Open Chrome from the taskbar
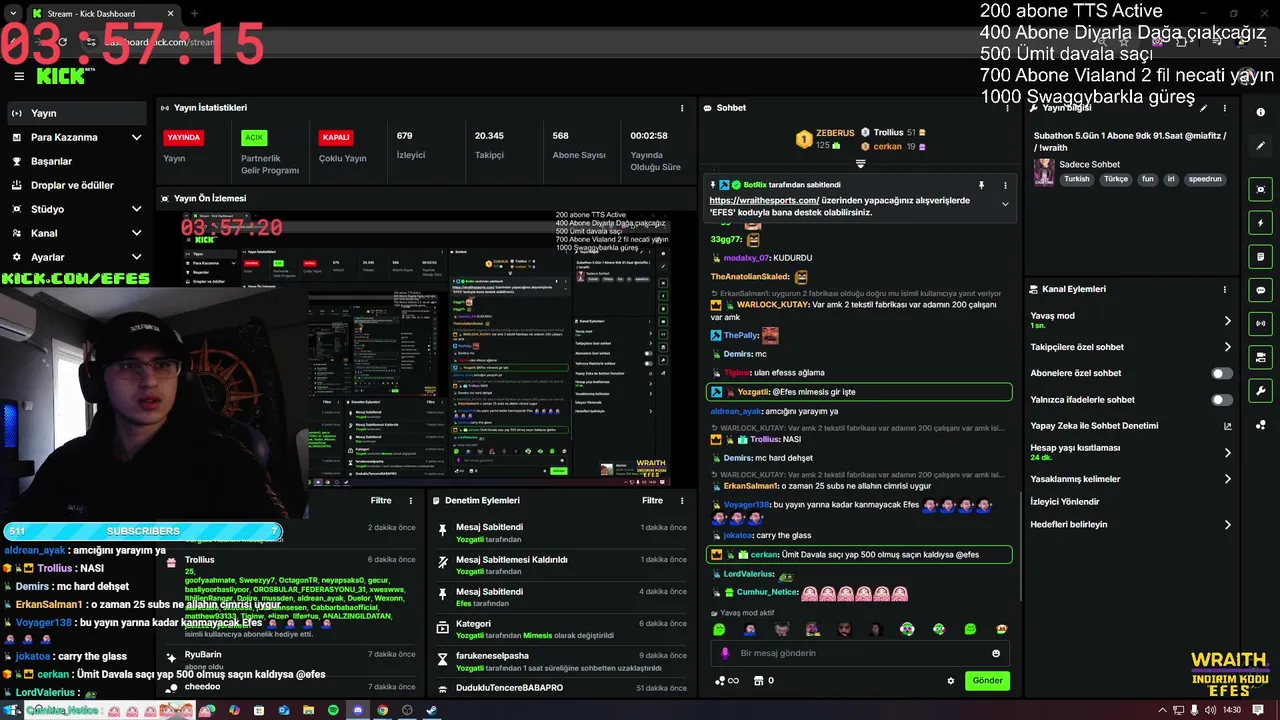 click(x=382, y=710)
